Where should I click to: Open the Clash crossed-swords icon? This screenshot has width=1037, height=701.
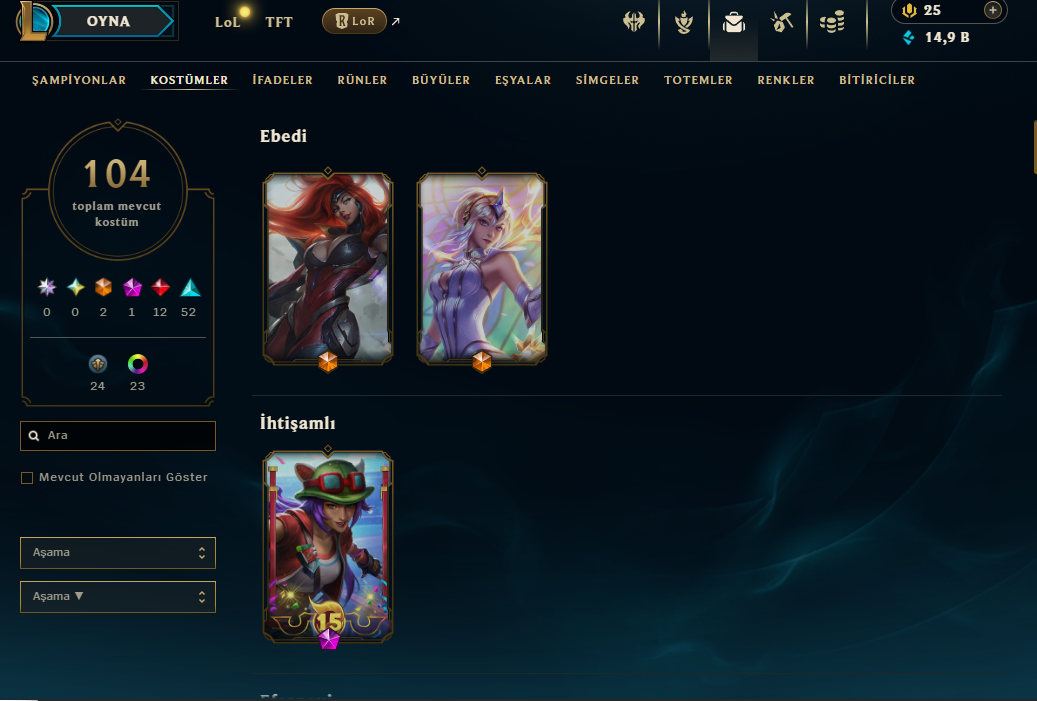pos(634,22)
